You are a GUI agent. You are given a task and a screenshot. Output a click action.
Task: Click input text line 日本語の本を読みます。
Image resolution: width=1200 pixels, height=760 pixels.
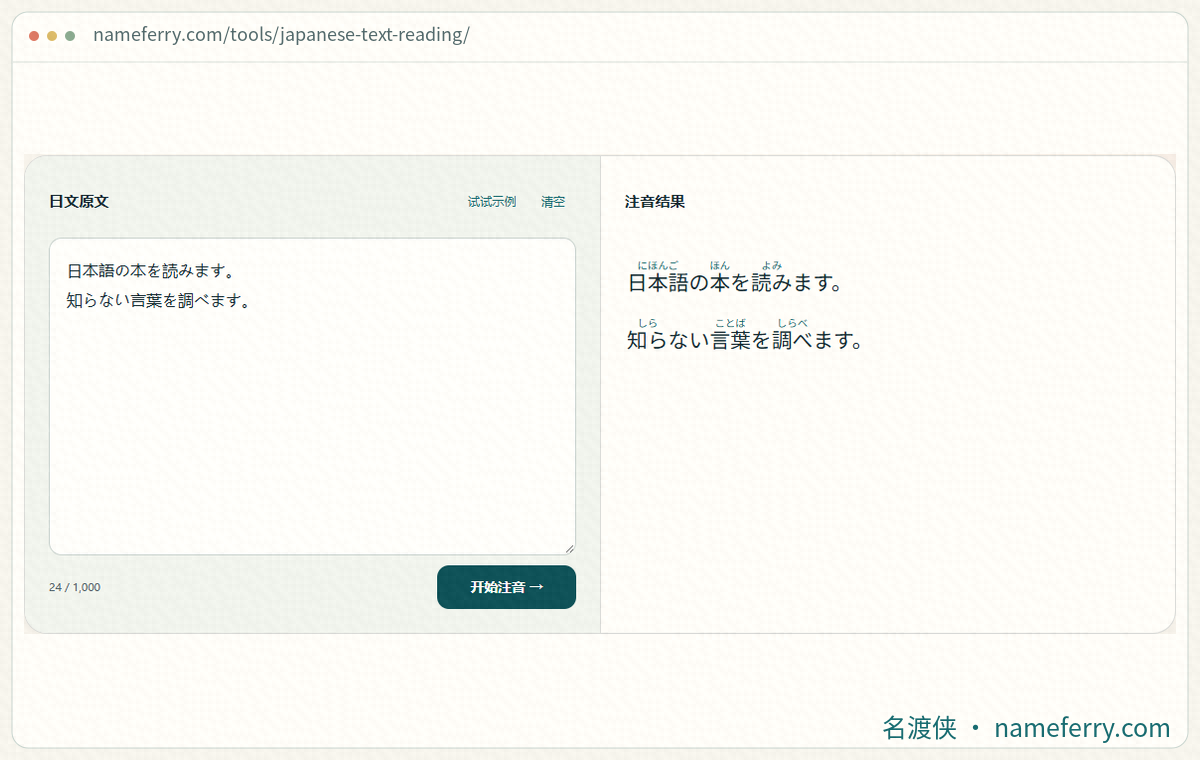click(x=150, y=270)
